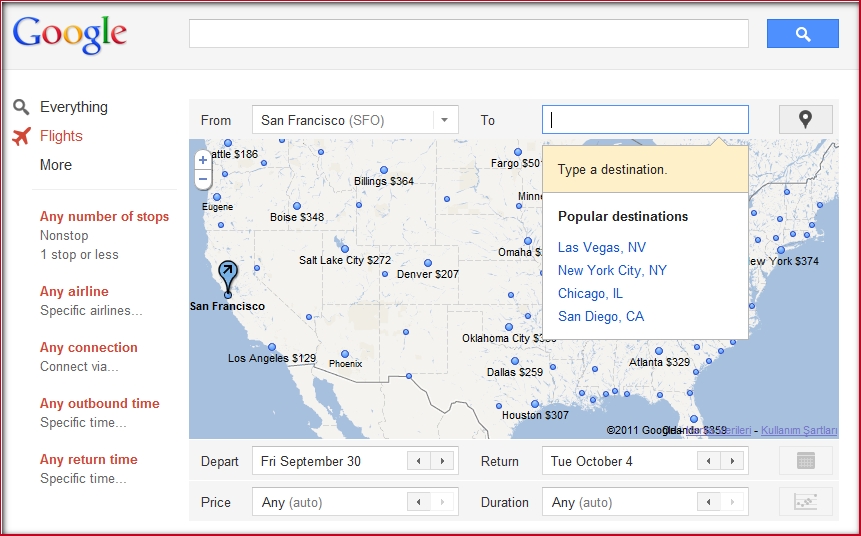Open Specific airlines... filter
The width and height of the screenshot is (861, 536).
click(91, 311)
